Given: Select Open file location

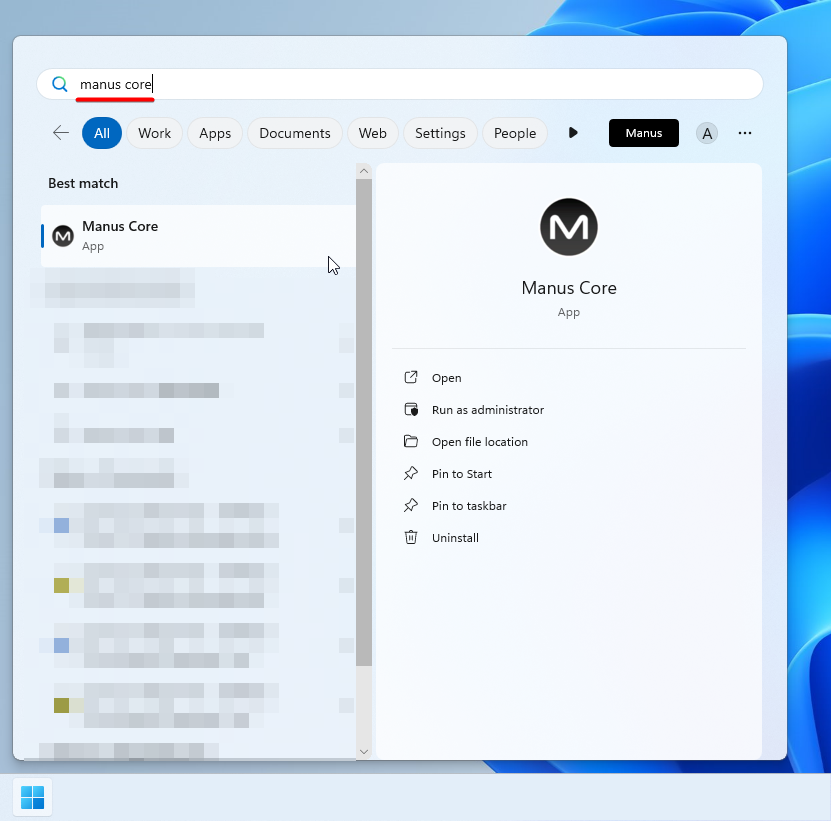Looking at the screenshot, I should click(x=479, y=442).
